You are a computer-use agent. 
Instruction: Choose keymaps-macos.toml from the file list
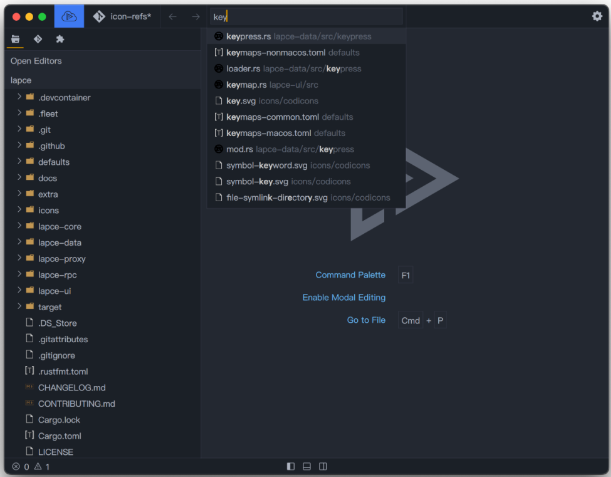(x=270, y=133)
